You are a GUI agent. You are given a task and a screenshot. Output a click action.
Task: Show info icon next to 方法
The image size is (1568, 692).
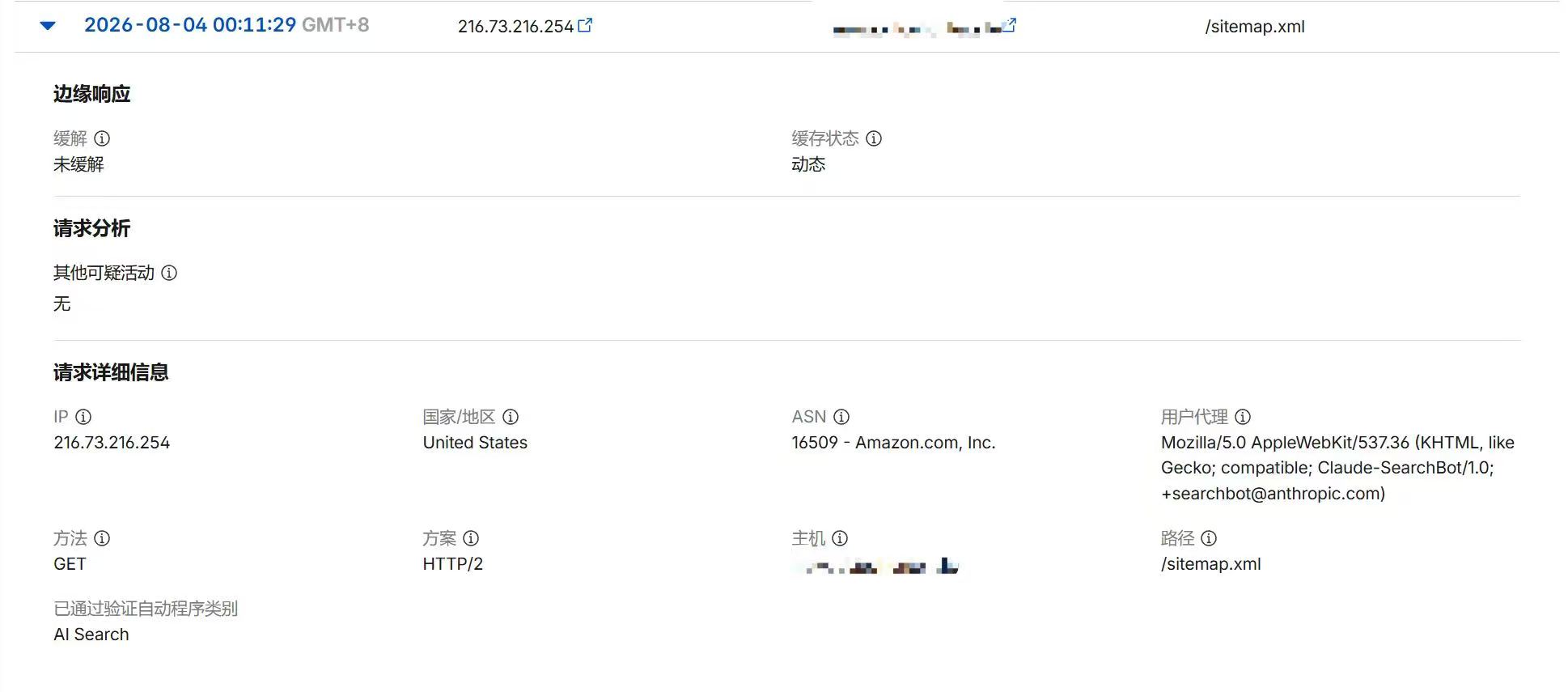point(102,538)
